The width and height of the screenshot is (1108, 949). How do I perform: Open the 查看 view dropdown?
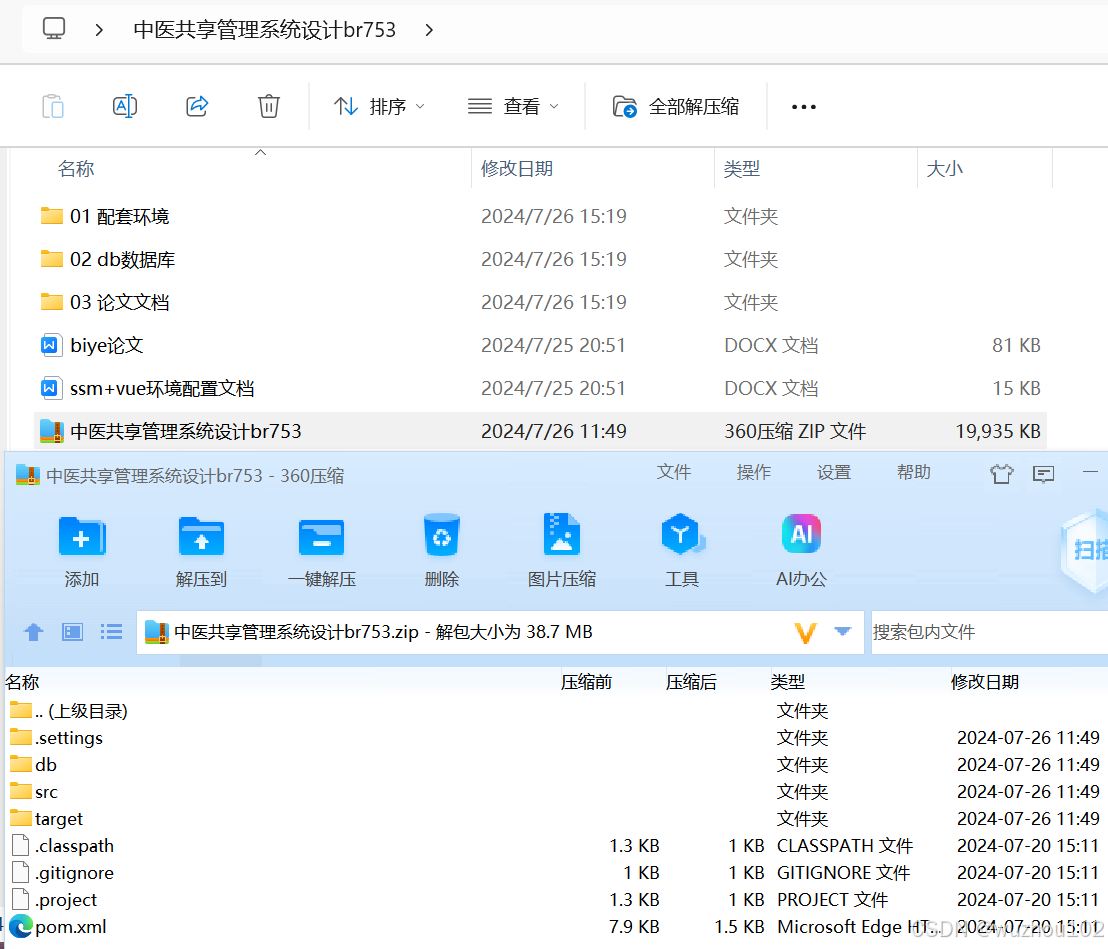point(513,107)
